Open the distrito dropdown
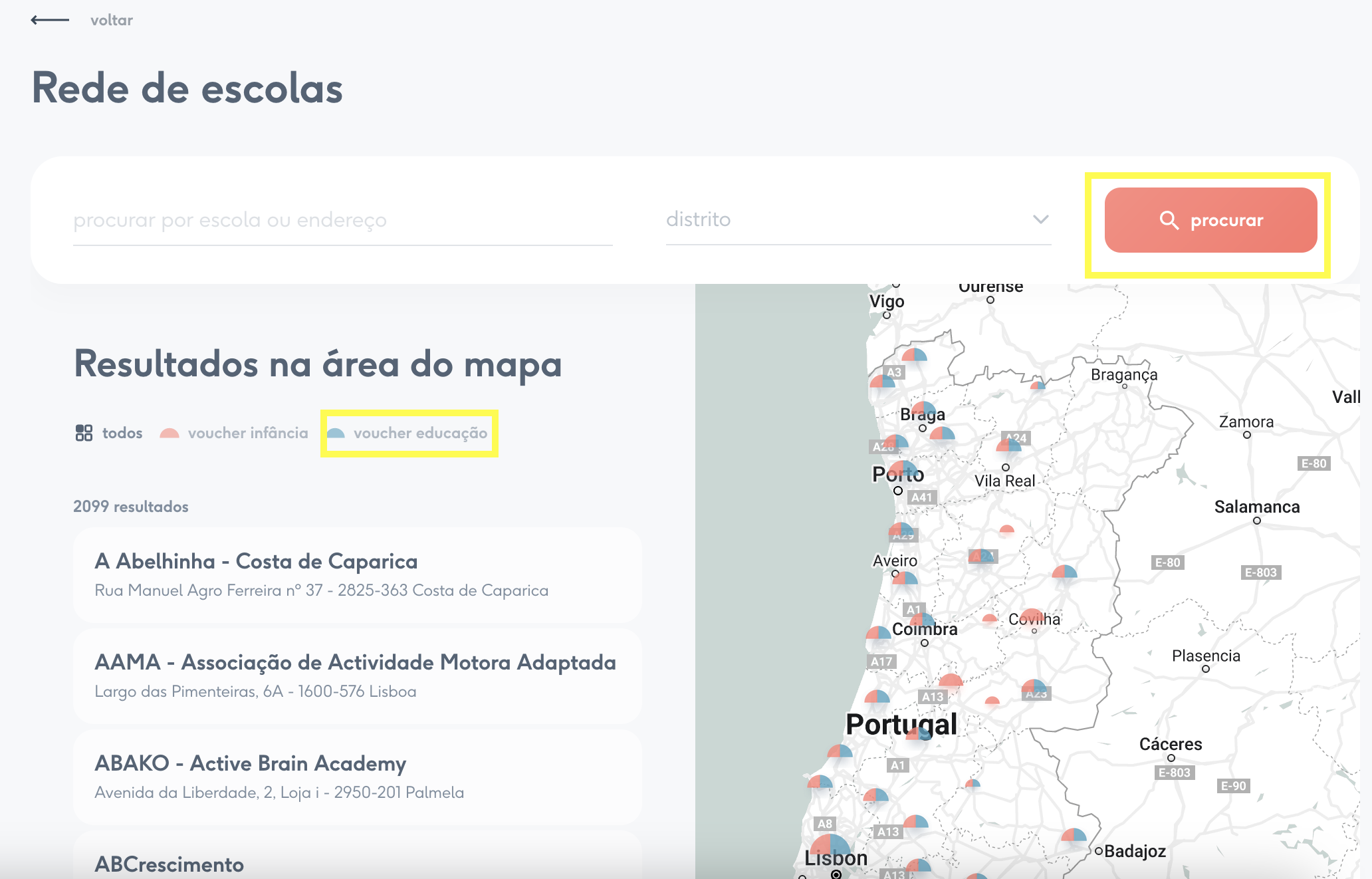This screenshot has width=1372, height=879. (x=857, y=219)
